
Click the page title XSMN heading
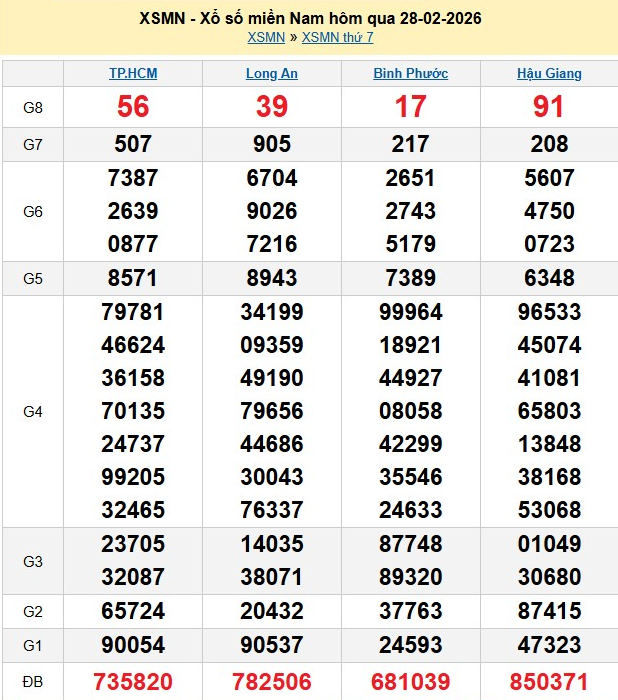pos(309,19)
